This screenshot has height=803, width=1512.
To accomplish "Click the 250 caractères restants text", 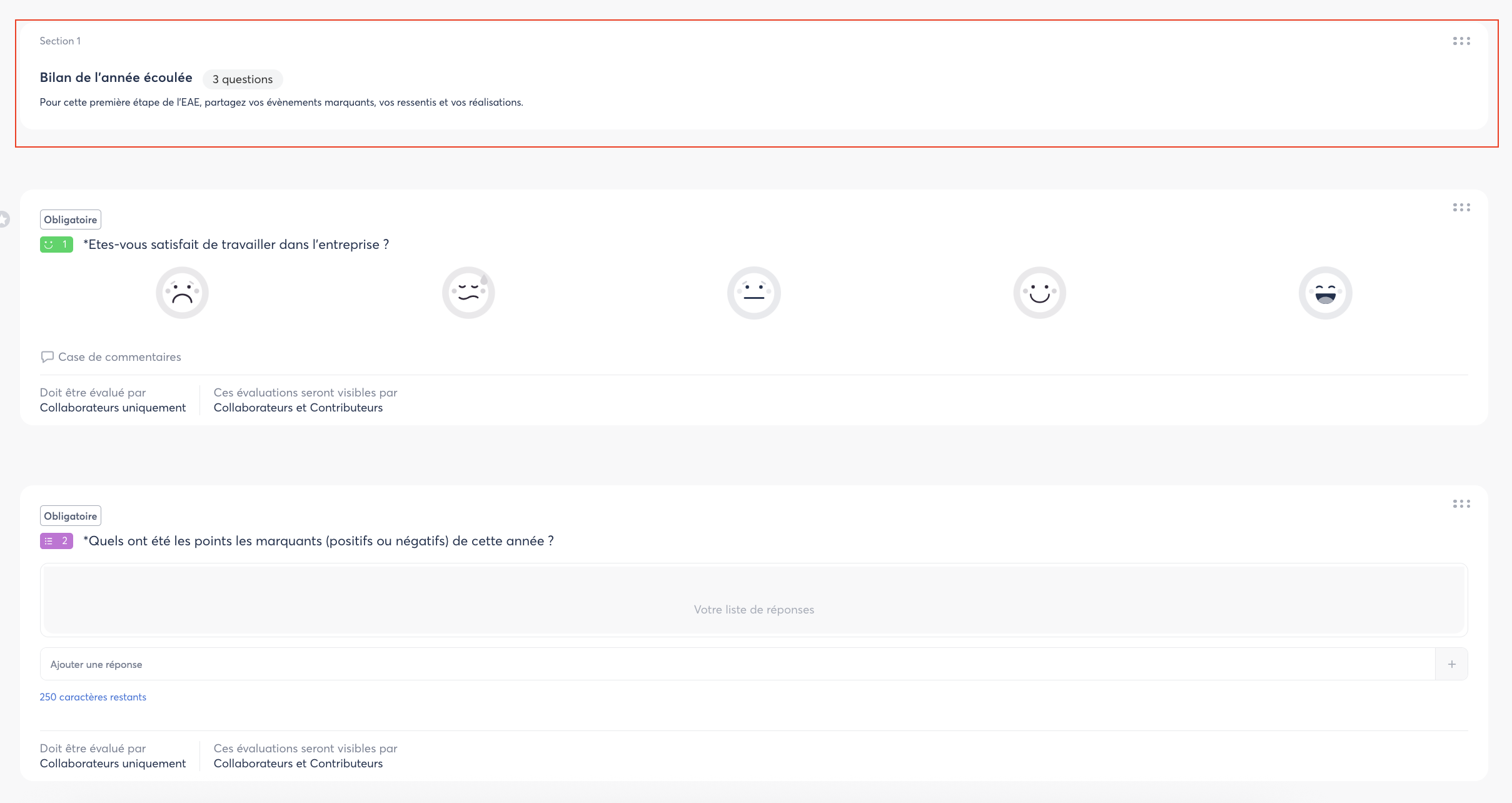I will click(93, 697).
